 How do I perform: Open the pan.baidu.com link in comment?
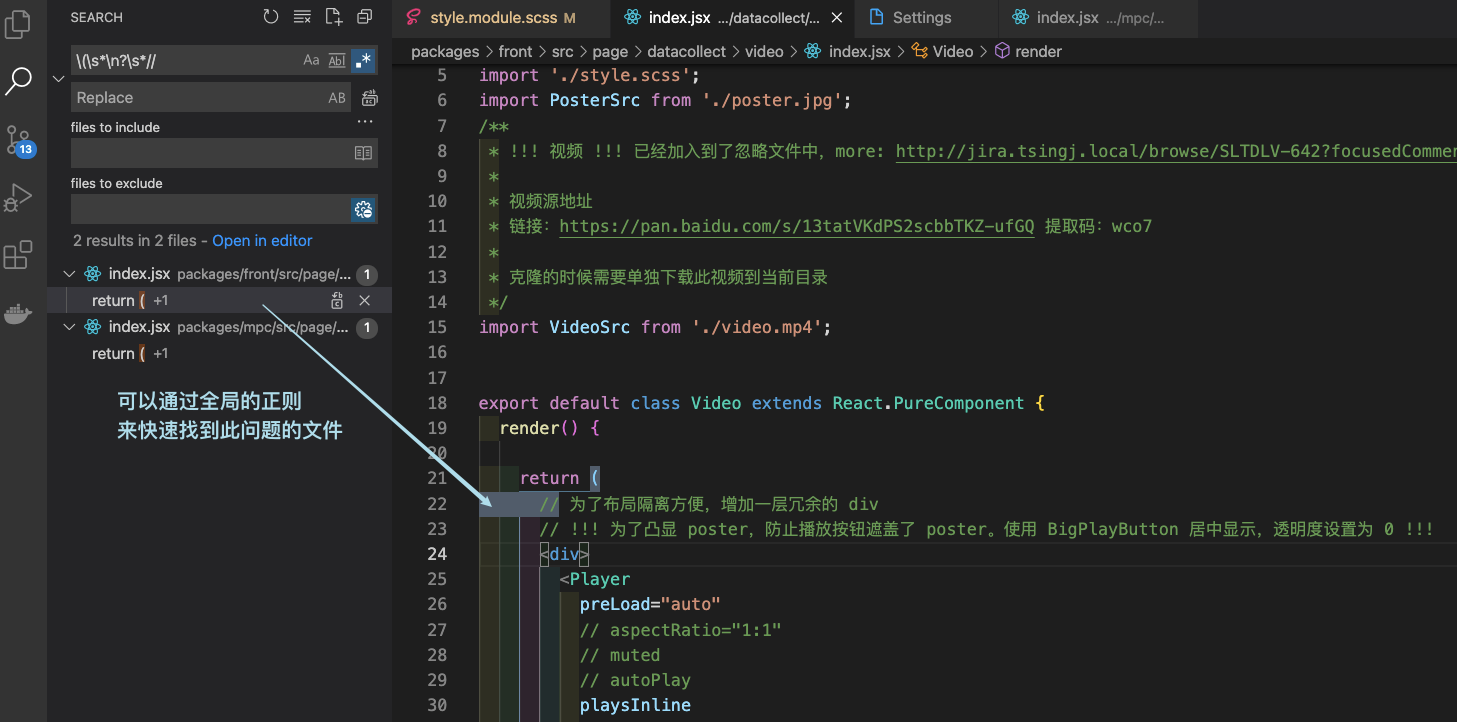coord(797,226)
